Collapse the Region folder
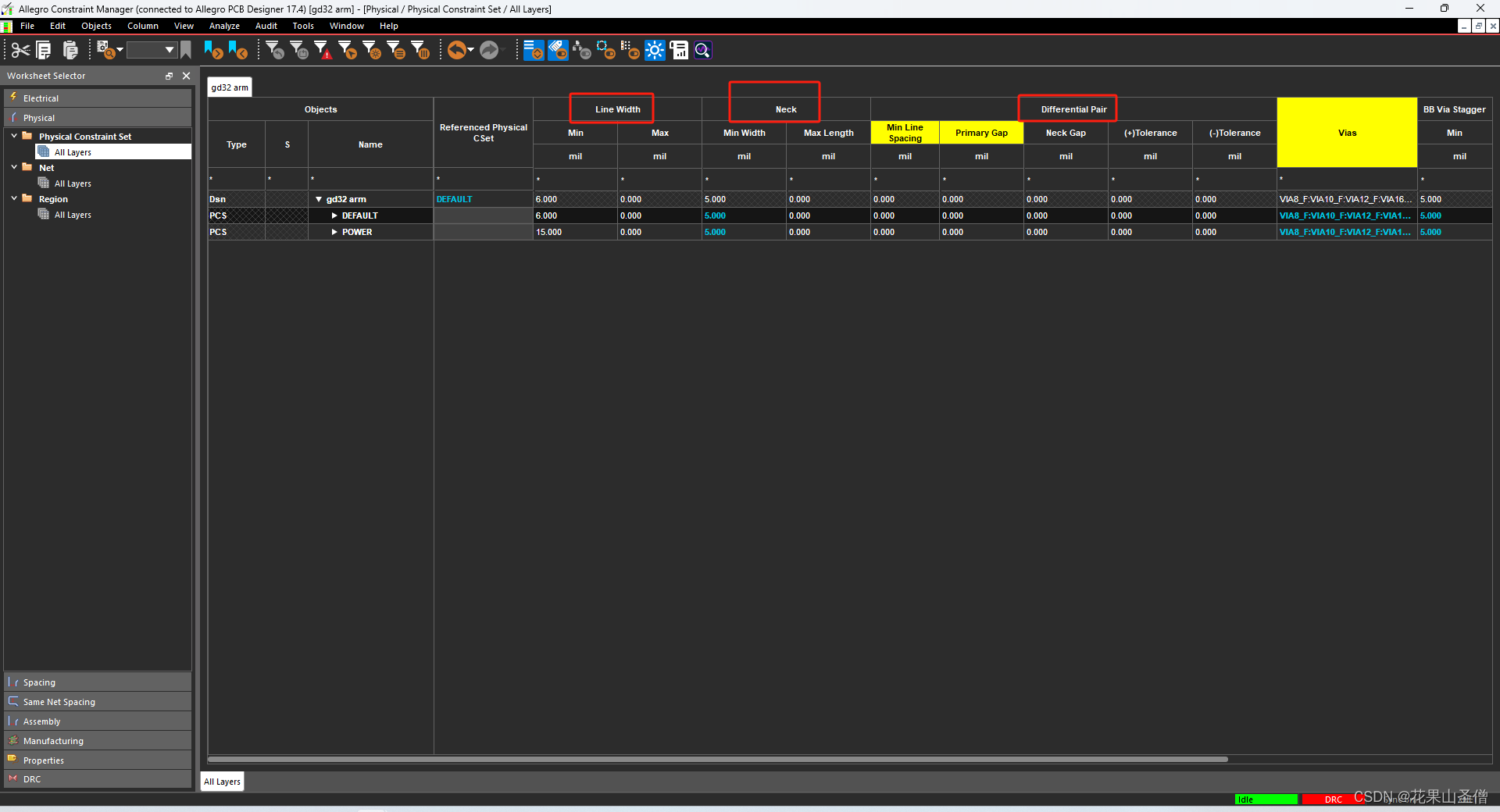Screen dimensions: 1500x812 click(x=14, y=198)
